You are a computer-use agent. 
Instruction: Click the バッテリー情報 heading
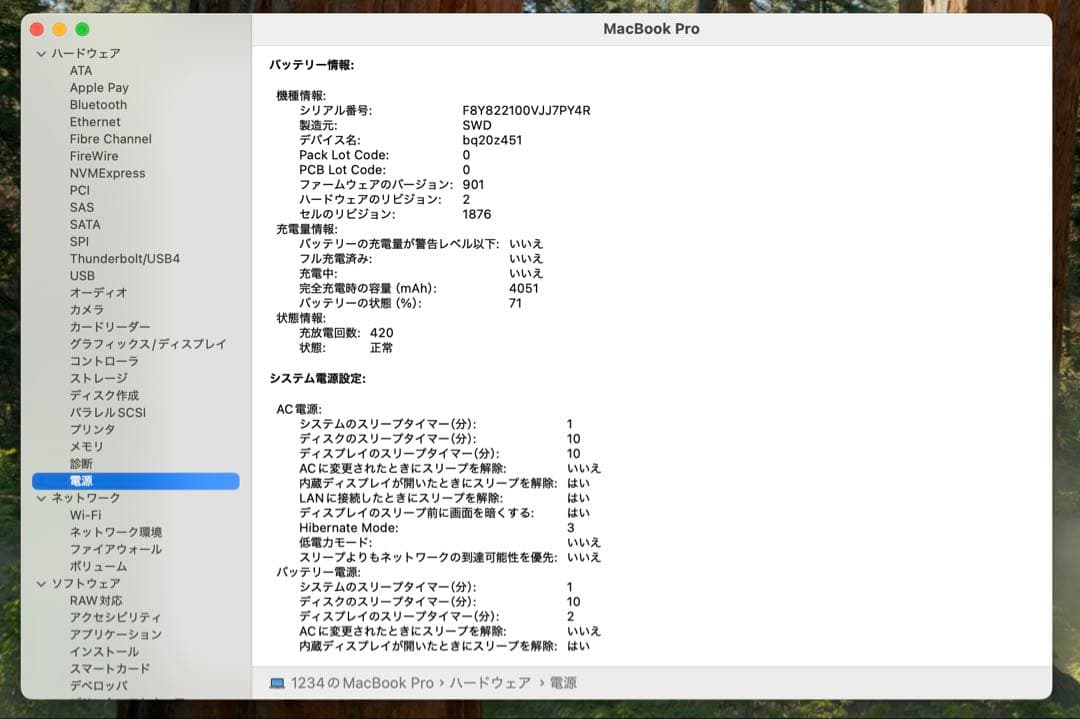click(311, 65)
